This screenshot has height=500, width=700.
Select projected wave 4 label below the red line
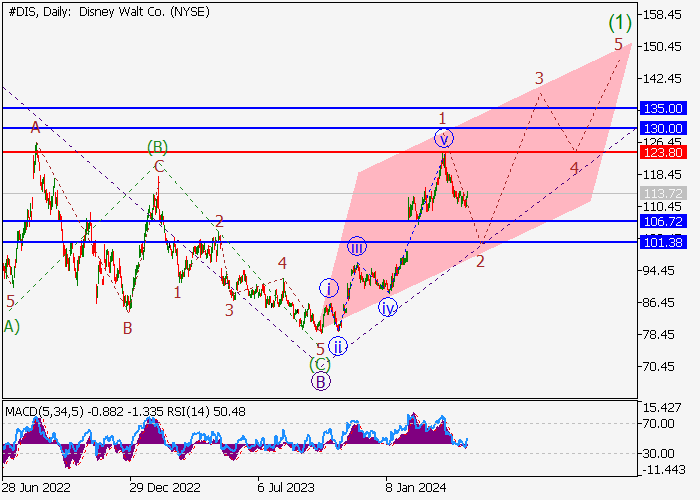(x=574, y=168)
